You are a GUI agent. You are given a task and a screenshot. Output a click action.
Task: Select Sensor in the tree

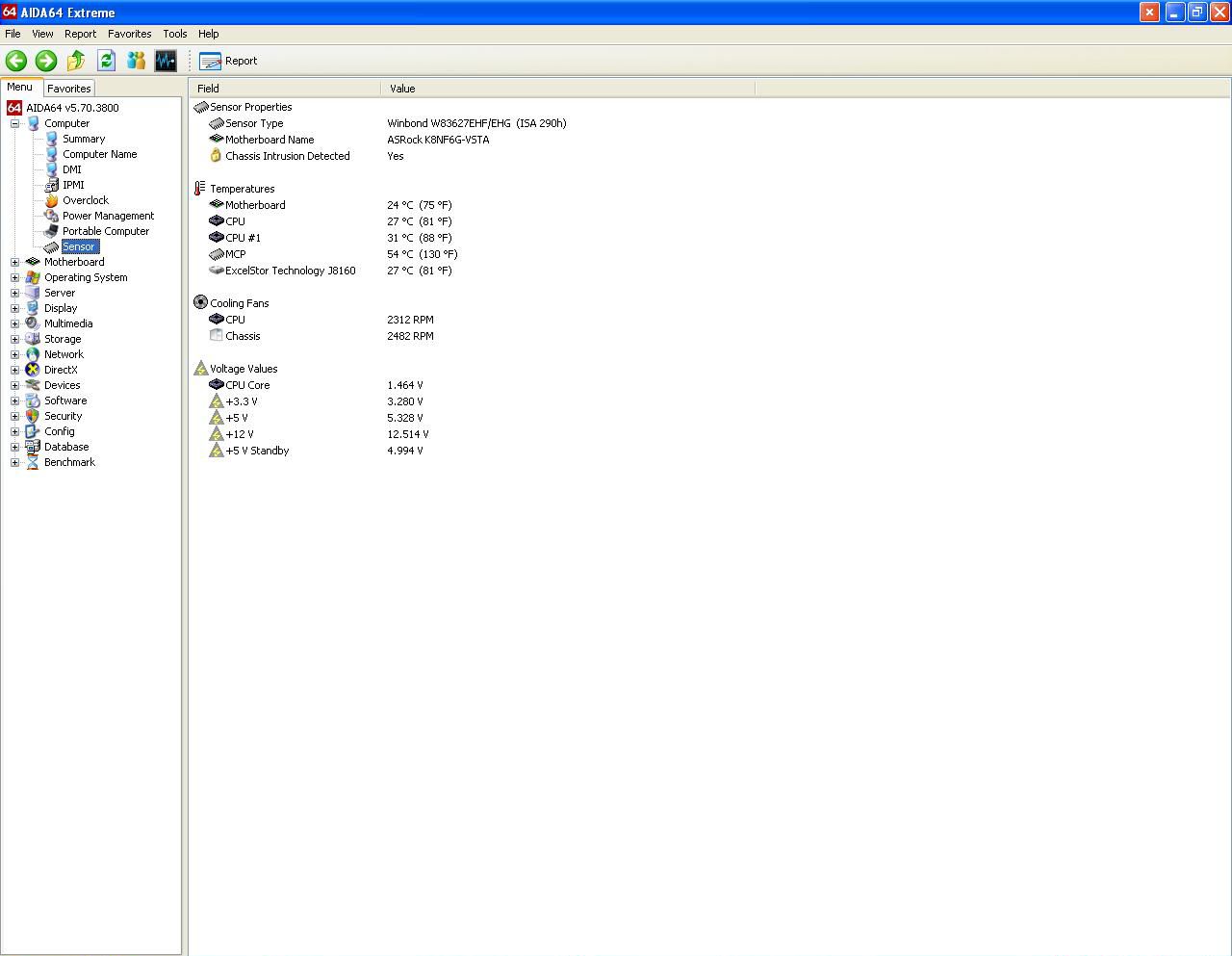79,246
